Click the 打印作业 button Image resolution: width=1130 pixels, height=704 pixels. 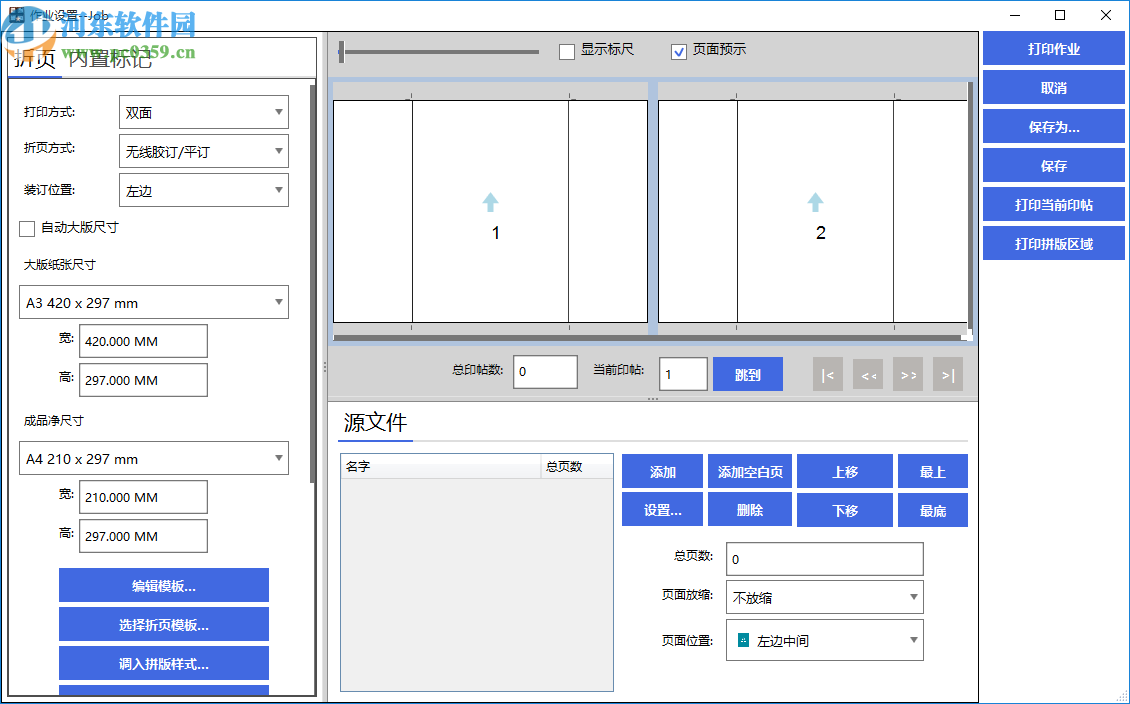[1054, 48]
